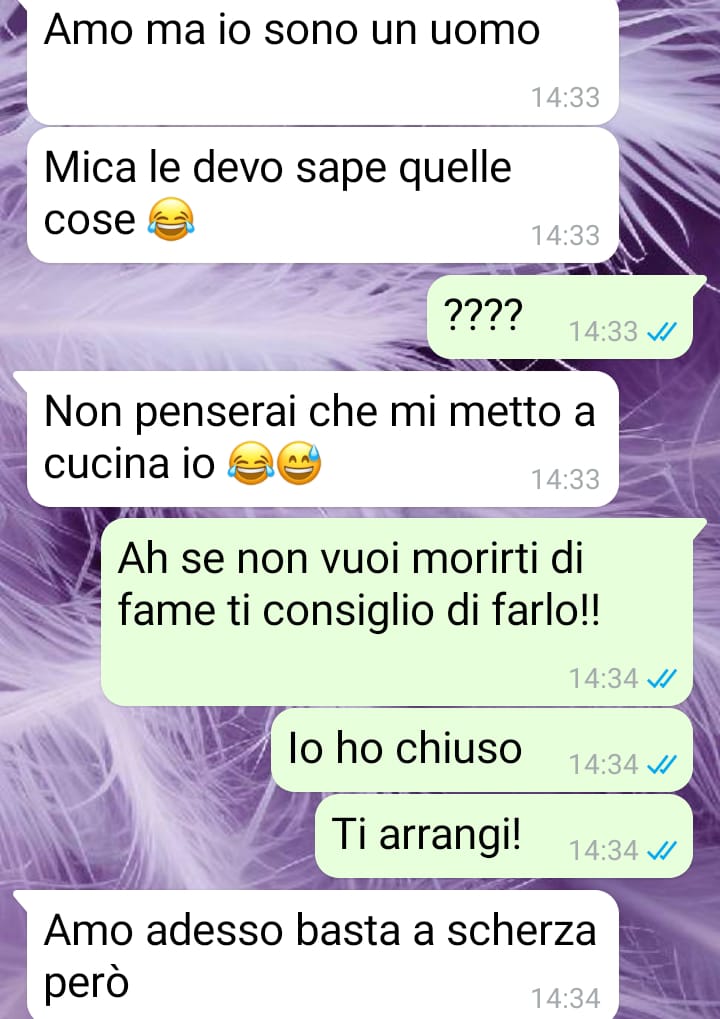
Task: Tap the first laughing emoji after "cucina io"
Action: point(250,463)
